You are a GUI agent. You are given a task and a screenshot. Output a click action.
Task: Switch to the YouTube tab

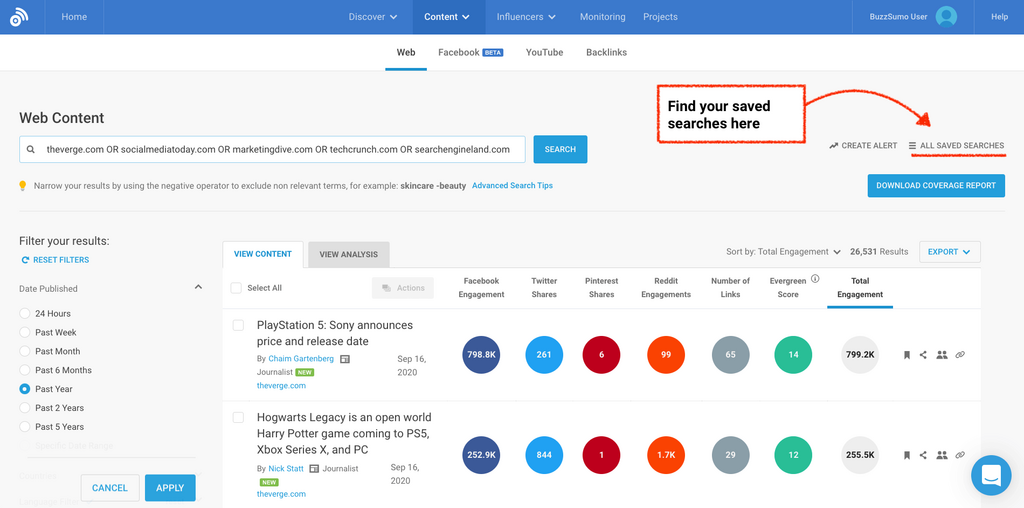pos(544,52)
